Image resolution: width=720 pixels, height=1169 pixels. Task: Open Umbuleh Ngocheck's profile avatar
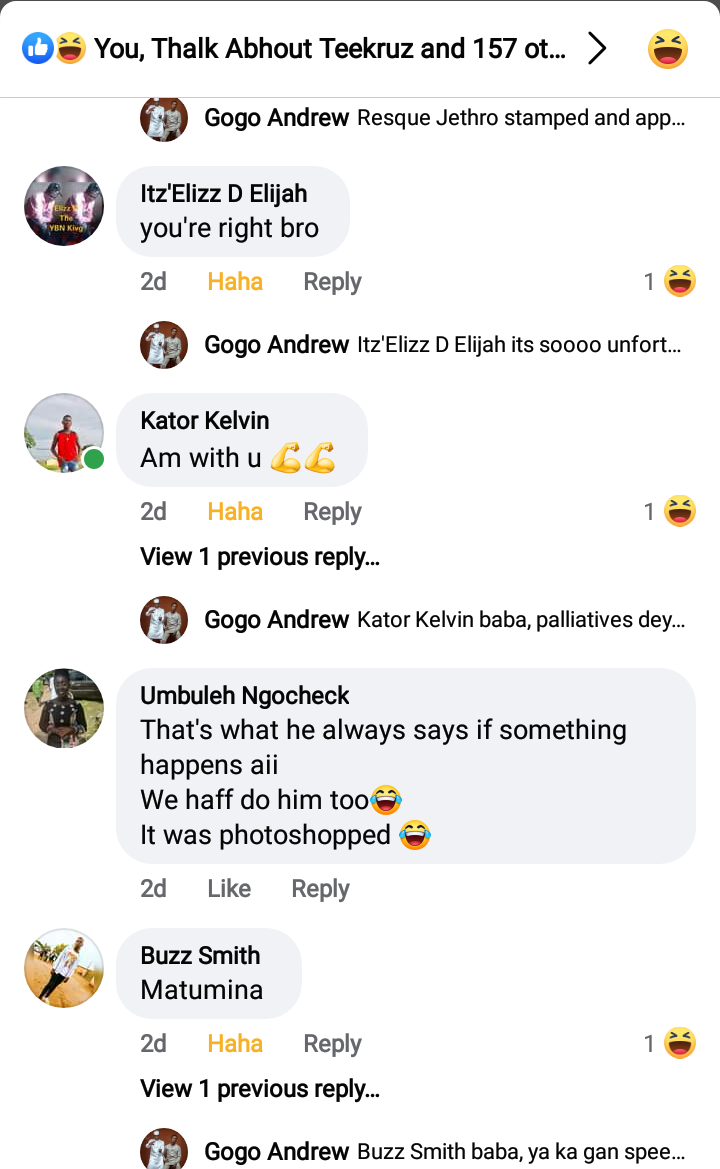coord(64,708)
